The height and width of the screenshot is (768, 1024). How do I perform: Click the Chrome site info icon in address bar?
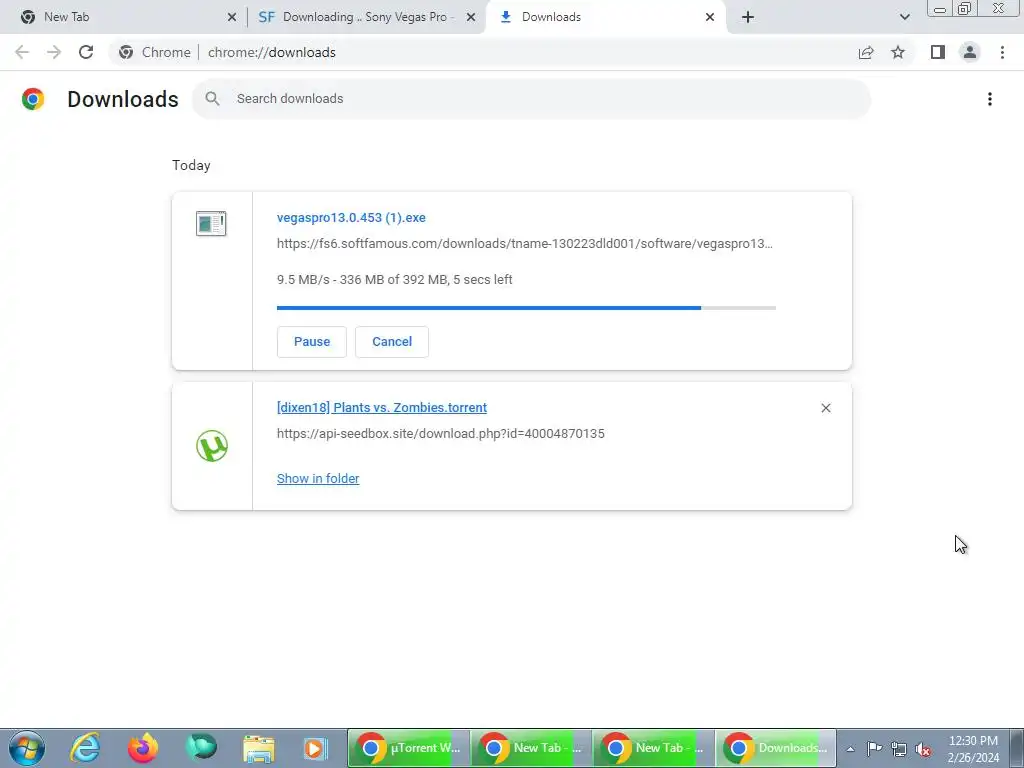tap(126, 52)
